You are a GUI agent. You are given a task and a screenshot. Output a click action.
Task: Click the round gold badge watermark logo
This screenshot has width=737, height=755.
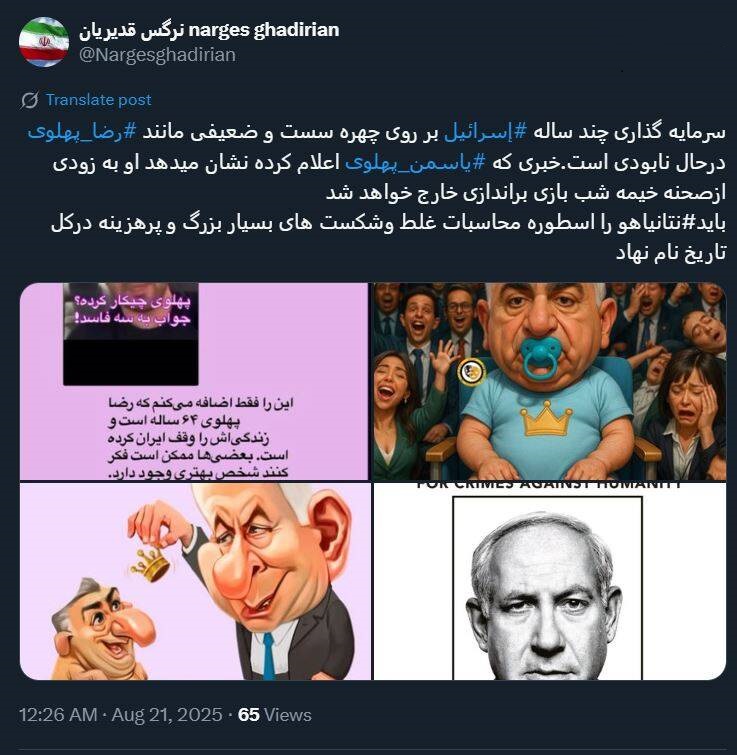[471, 371]
